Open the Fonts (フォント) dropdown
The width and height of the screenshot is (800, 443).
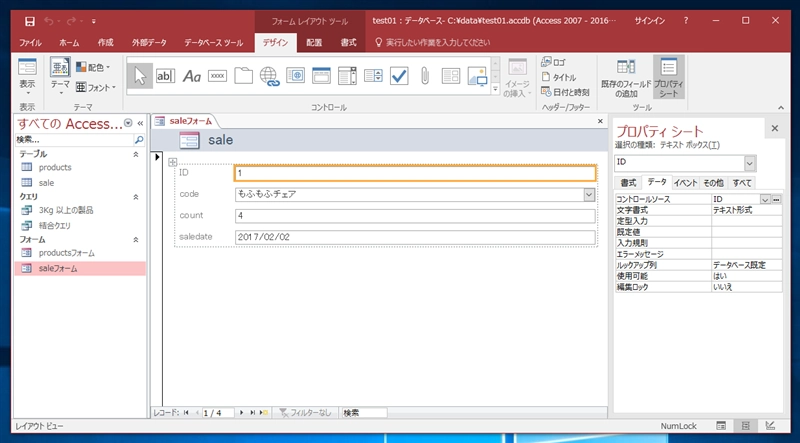[x=96, y=87]
